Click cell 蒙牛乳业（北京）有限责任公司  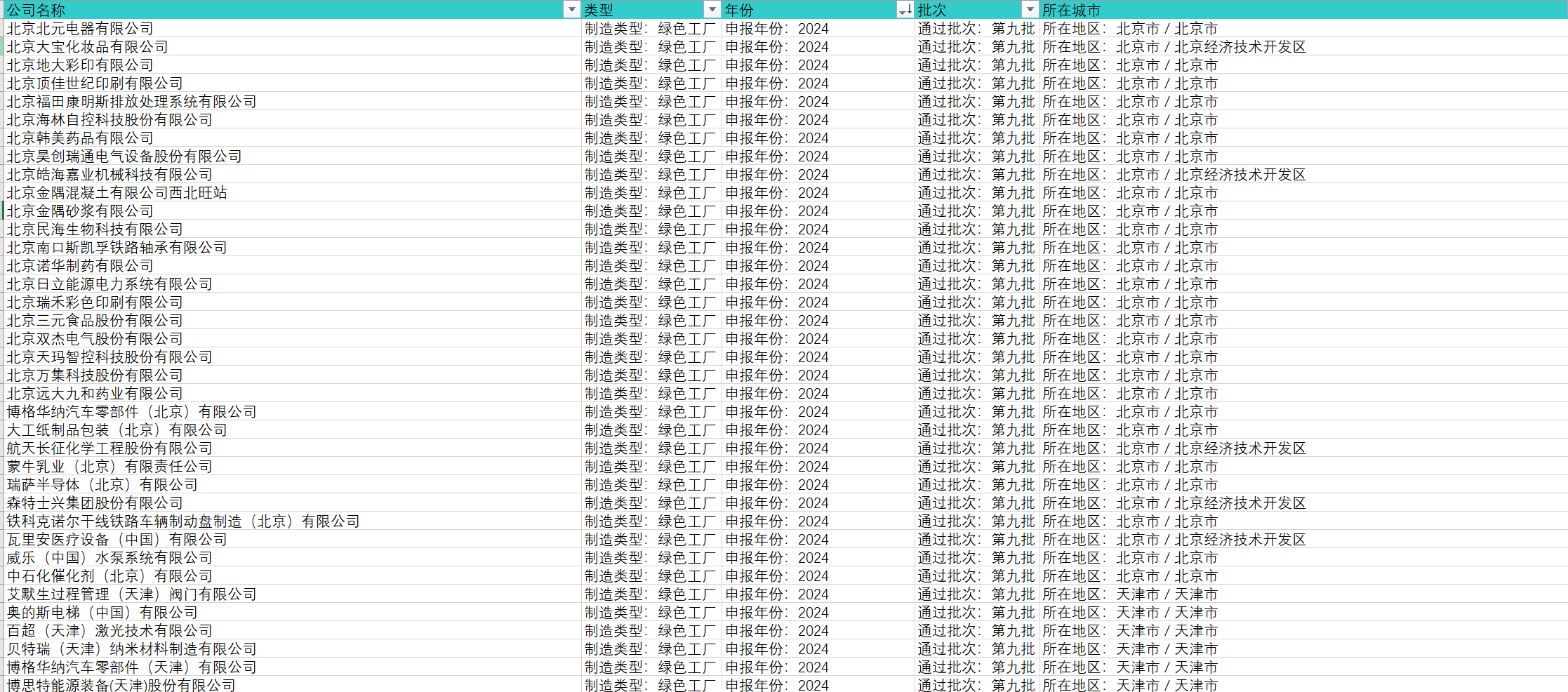tap(293, 467)
